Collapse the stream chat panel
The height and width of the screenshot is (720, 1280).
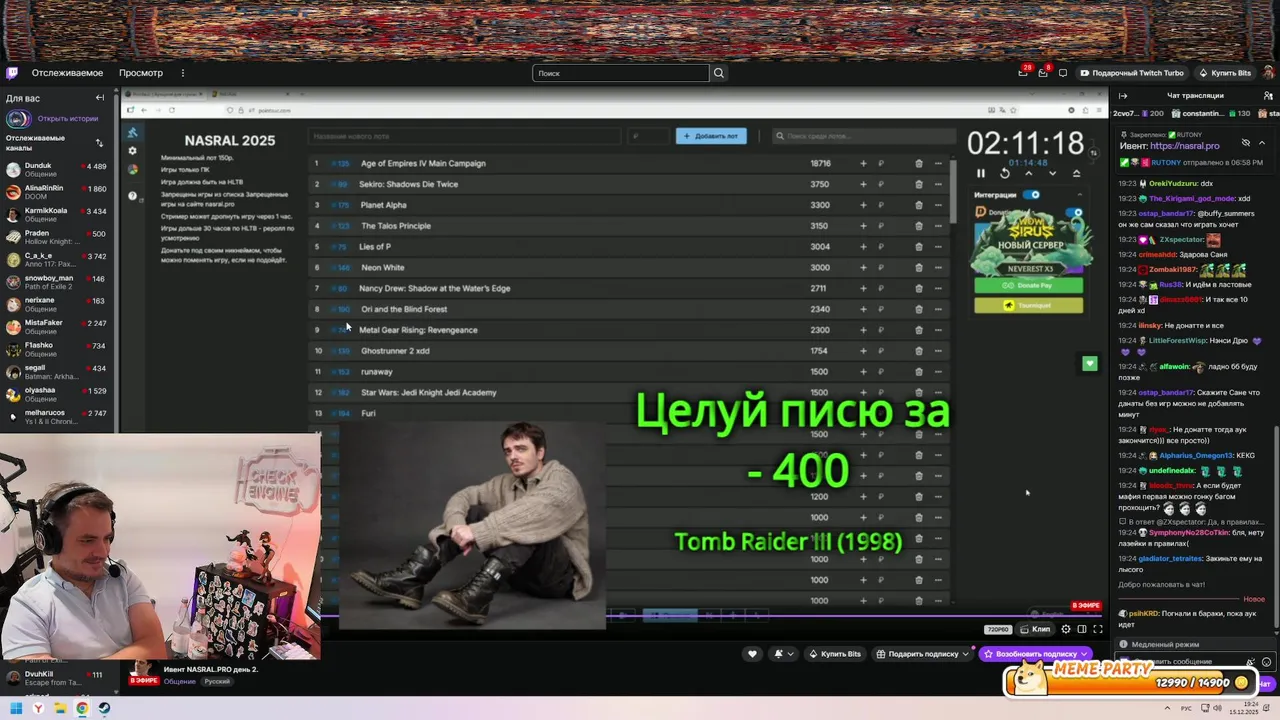(x=1123, y=96)
